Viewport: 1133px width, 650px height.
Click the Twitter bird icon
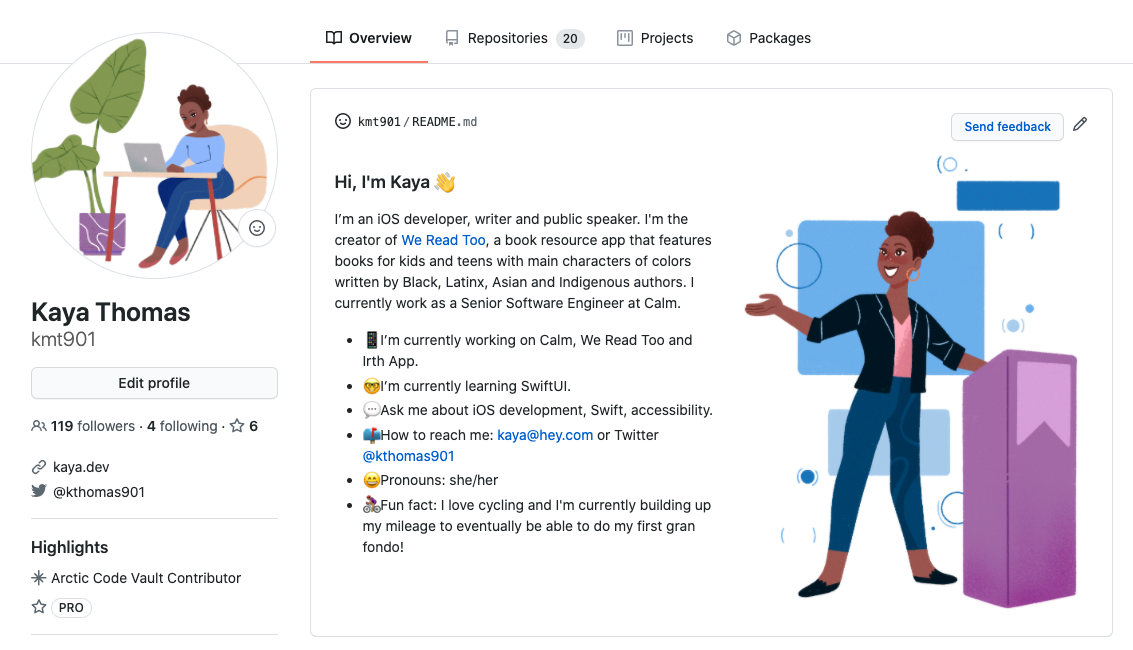click(x=39, y=491)
